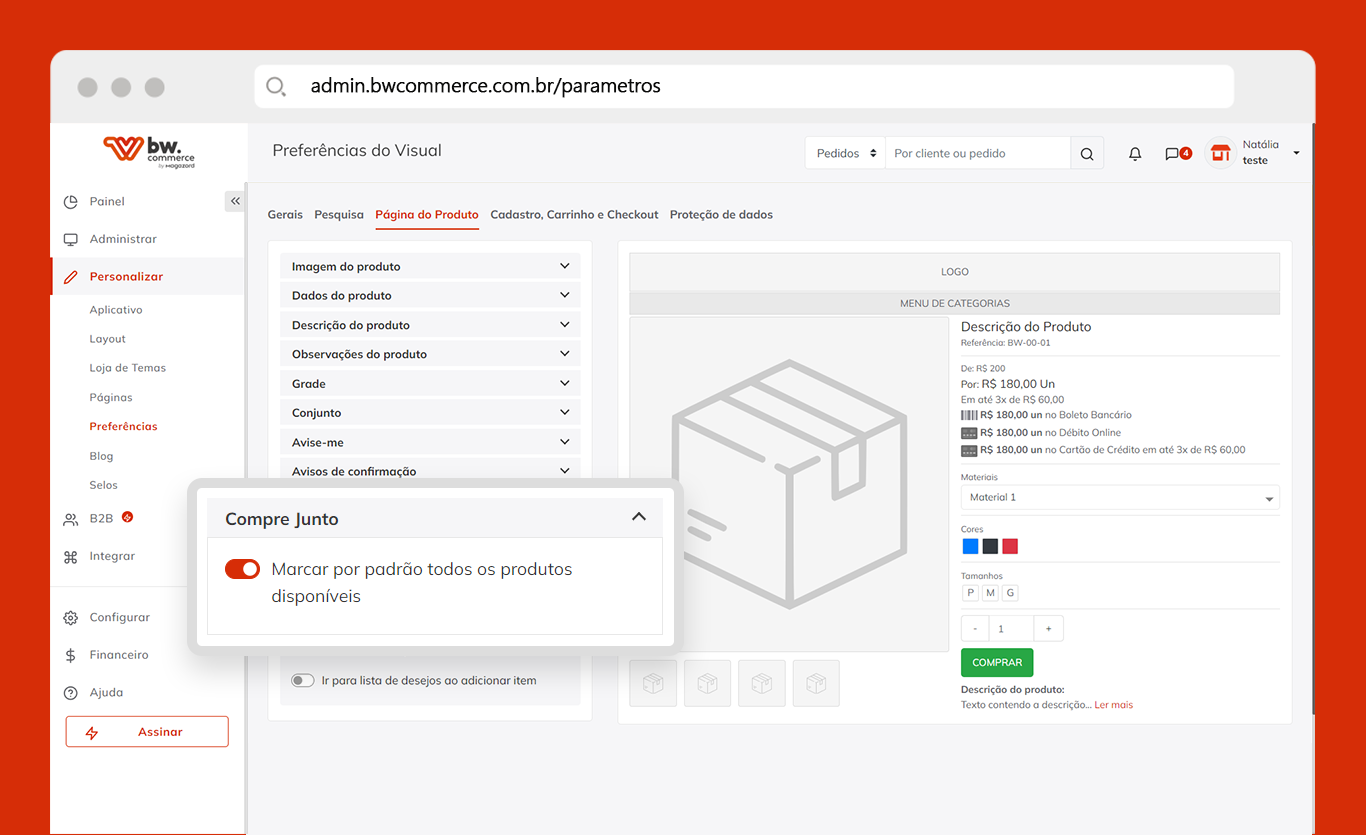The height and width of the screenshot is (835, 1366).
Task: Open Financeiro in the sidebar
Action: 118,655
